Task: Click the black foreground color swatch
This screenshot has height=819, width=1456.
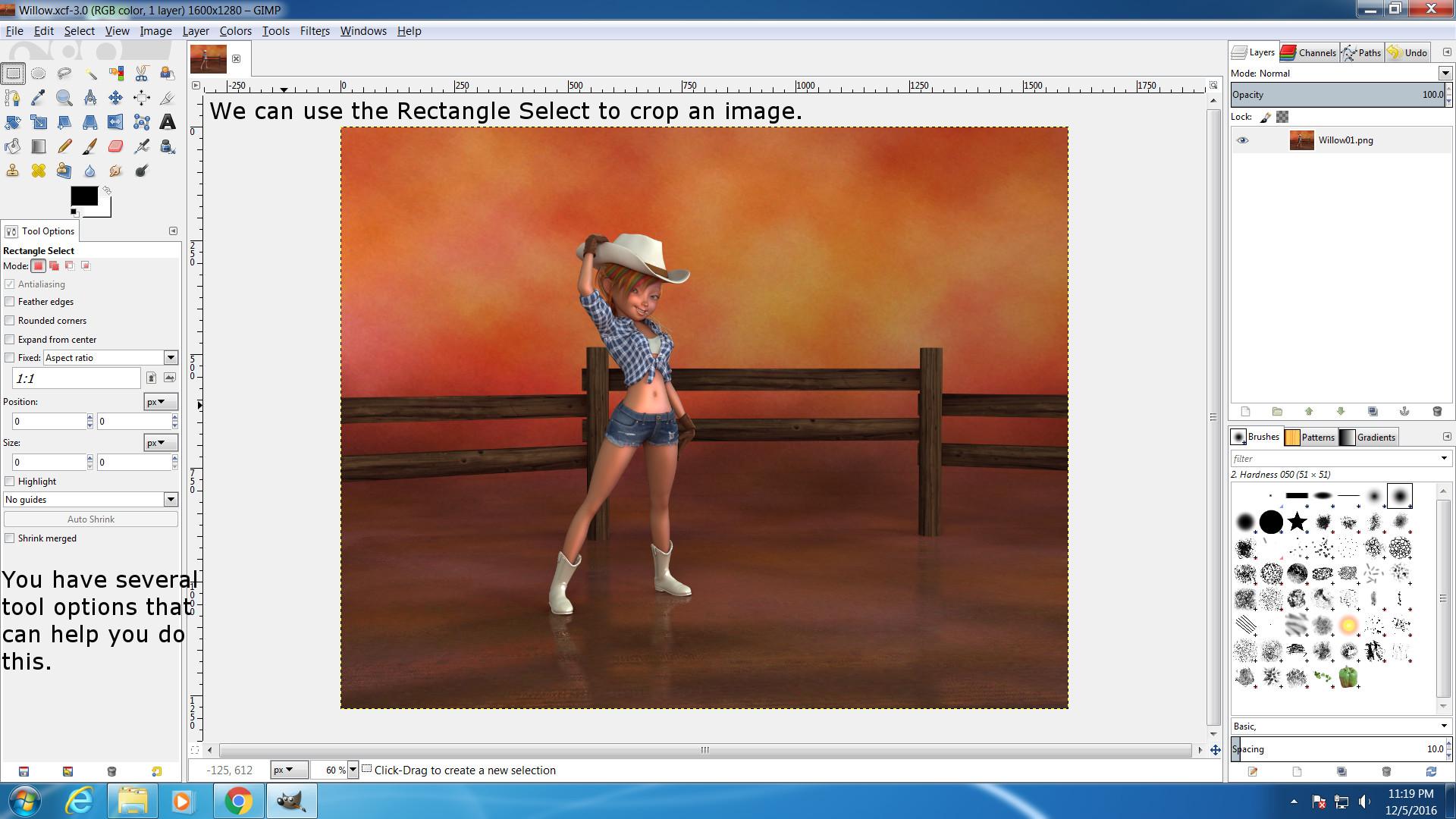Action: click(x=83, y=195)
